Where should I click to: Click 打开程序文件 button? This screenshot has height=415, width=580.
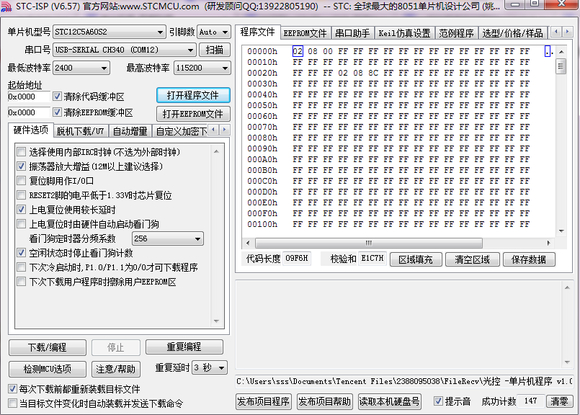point(193,95)
